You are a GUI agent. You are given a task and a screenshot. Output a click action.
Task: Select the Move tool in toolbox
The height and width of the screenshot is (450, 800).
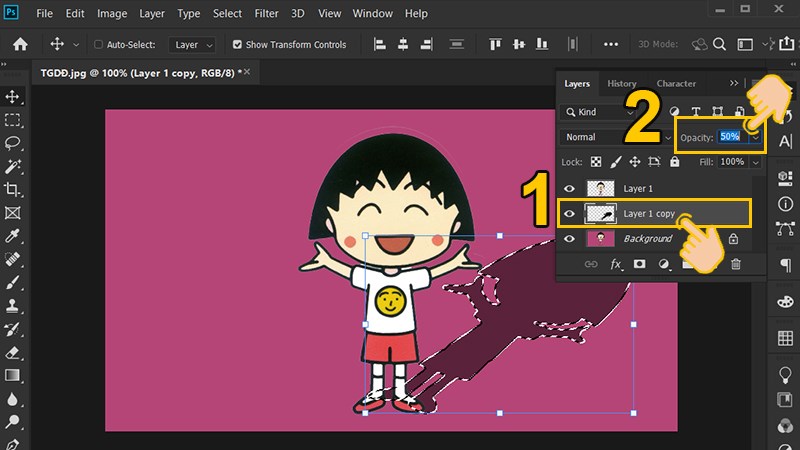click(12, 97)
